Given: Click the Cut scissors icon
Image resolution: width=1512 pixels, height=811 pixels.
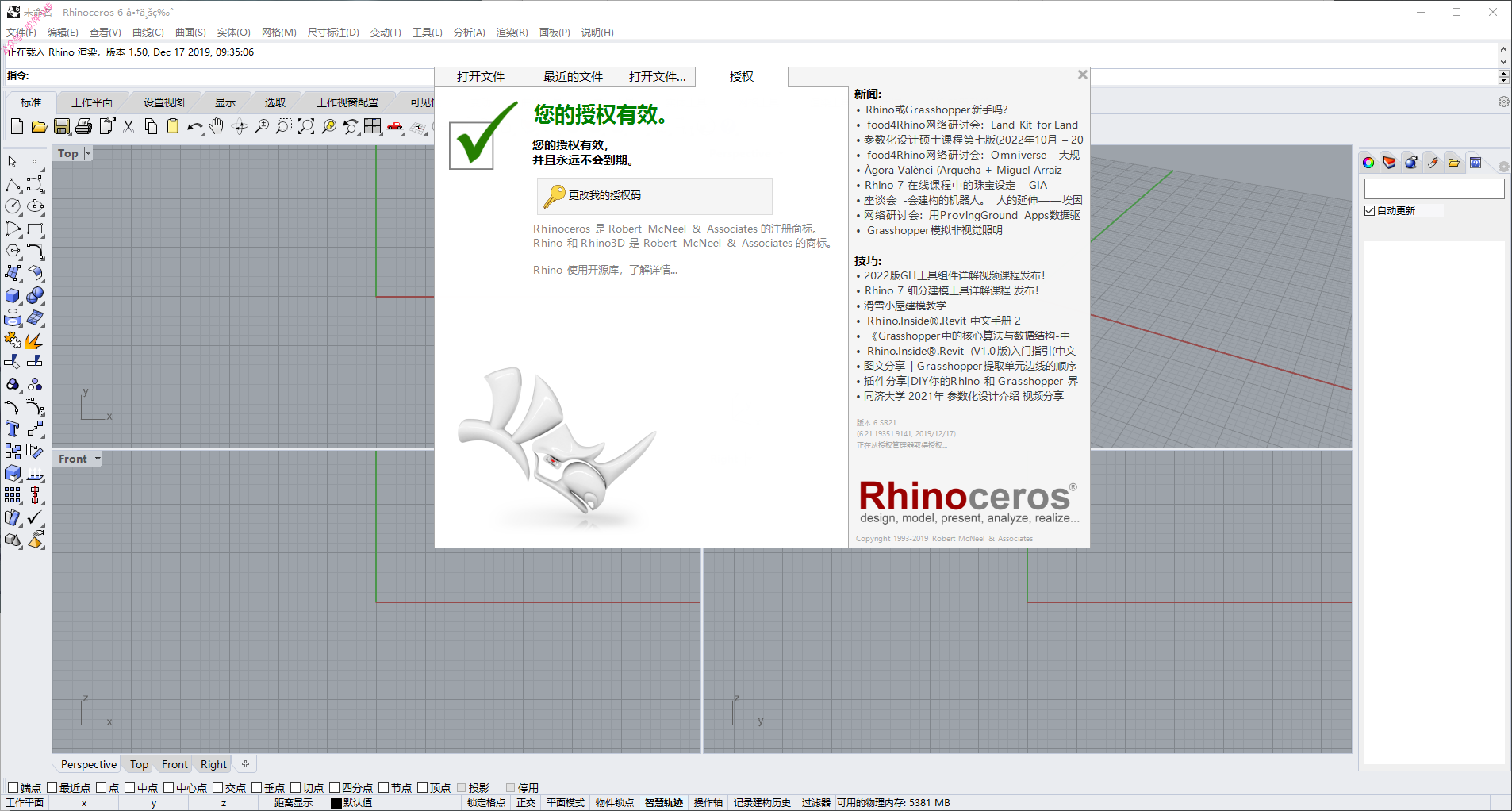Looking at the screenshot, I should (129, 126).
